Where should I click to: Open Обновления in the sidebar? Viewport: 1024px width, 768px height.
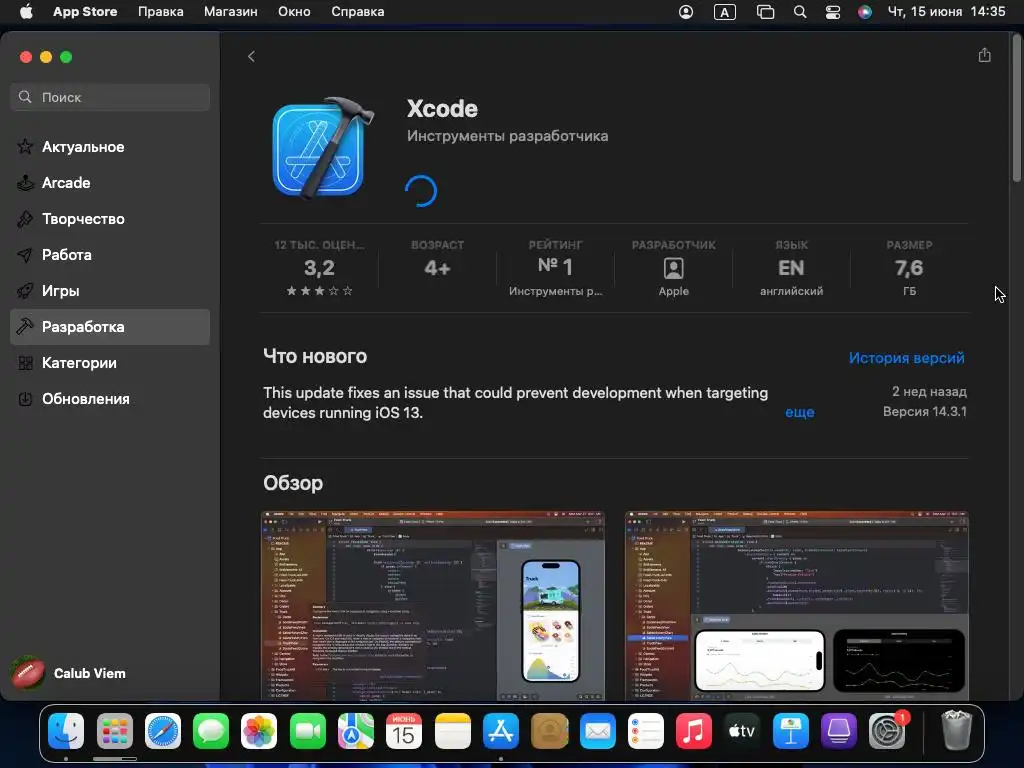click(110, 398)
